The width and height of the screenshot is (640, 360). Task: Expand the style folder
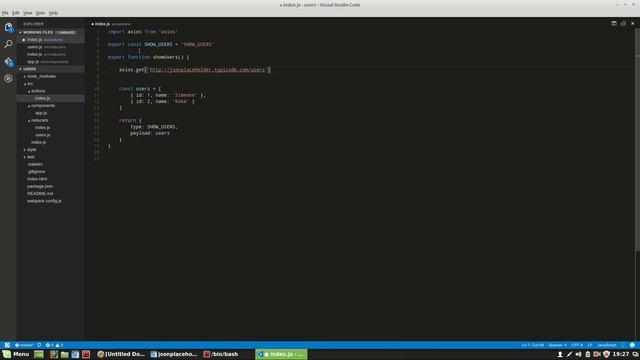coord(51,150)
